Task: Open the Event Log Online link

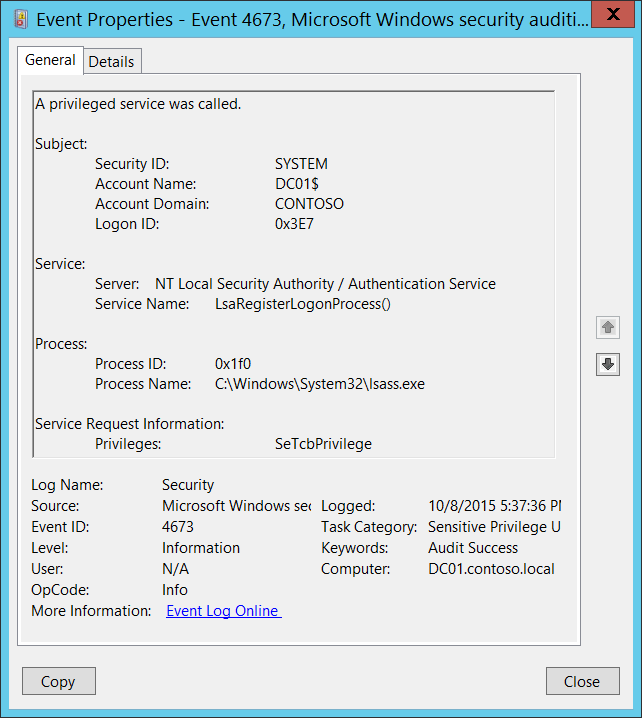Action: point(223,611)
